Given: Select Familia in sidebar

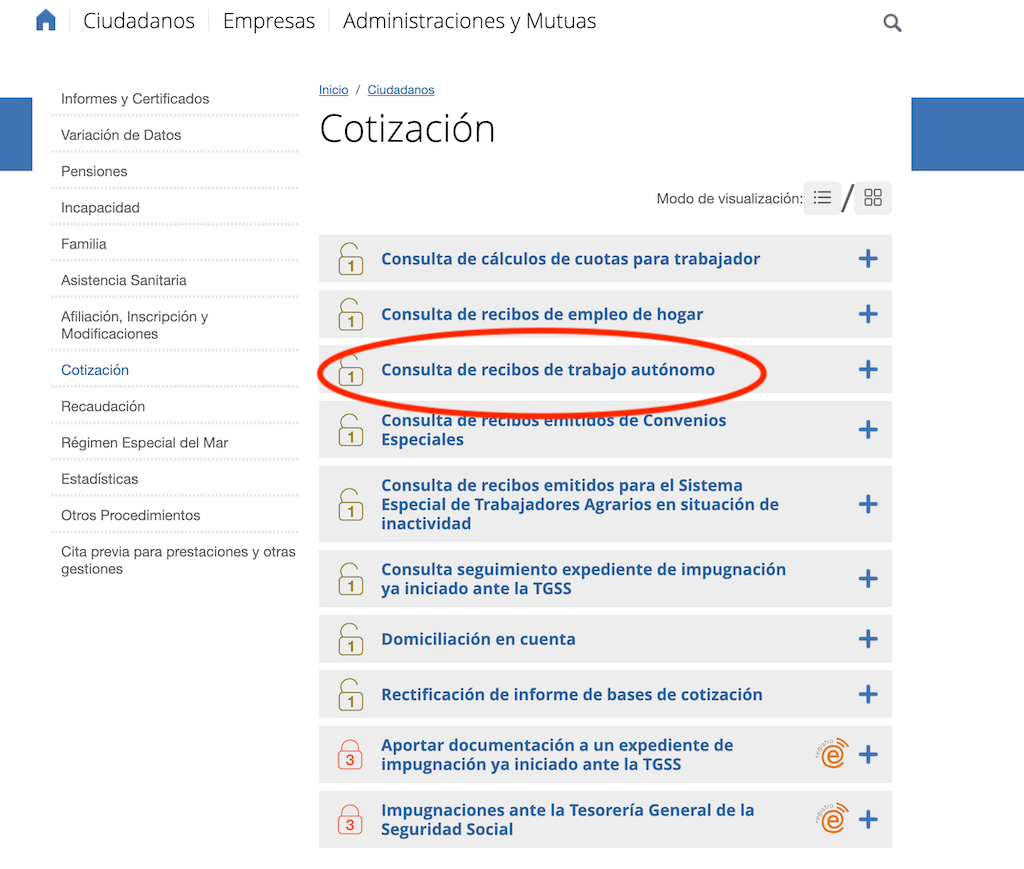Looking at the screenshot, I should coord(84,244).
